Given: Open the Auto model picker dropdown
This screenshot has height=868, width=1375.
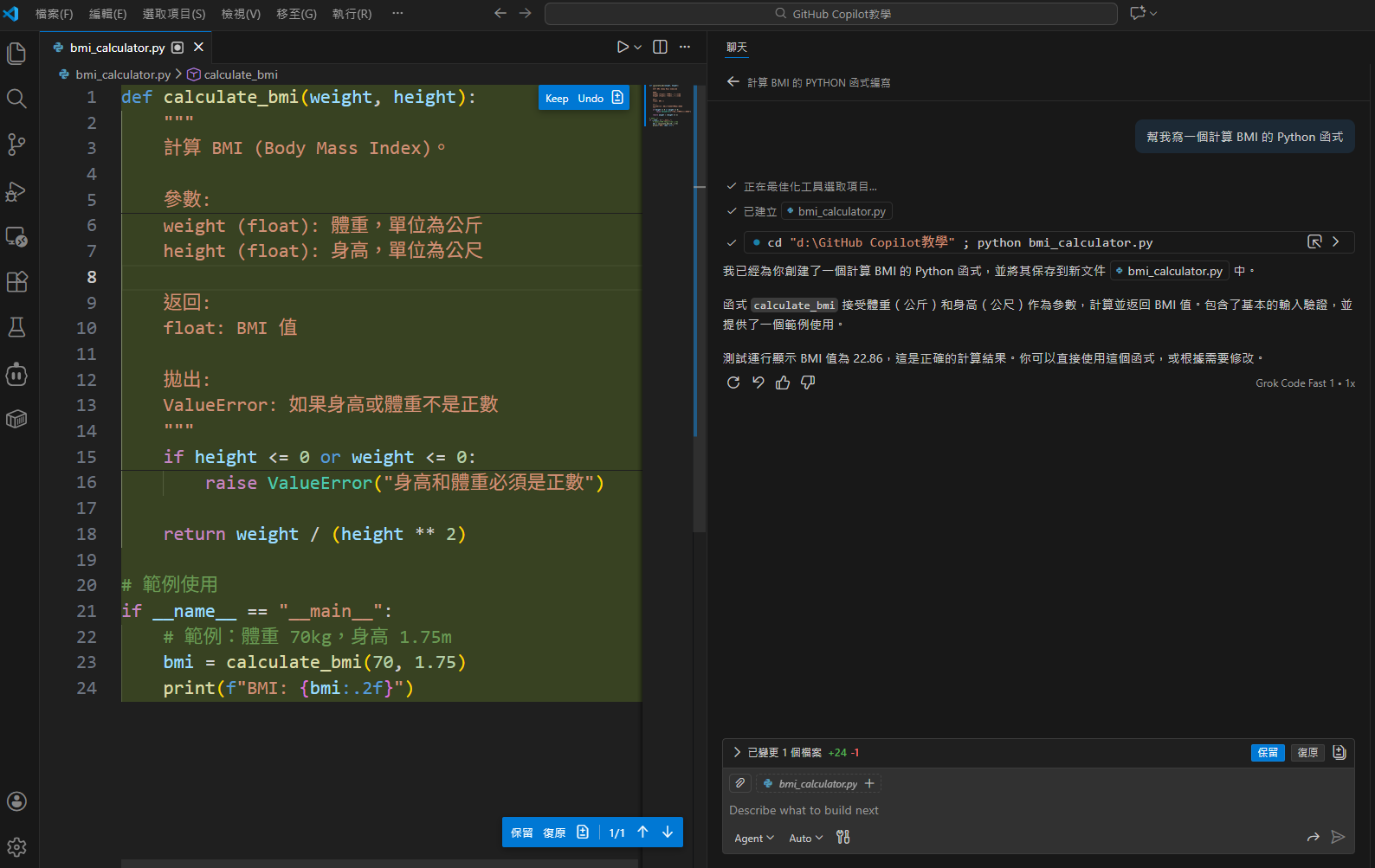Looking at the screenshot, I should coord(805,838).
